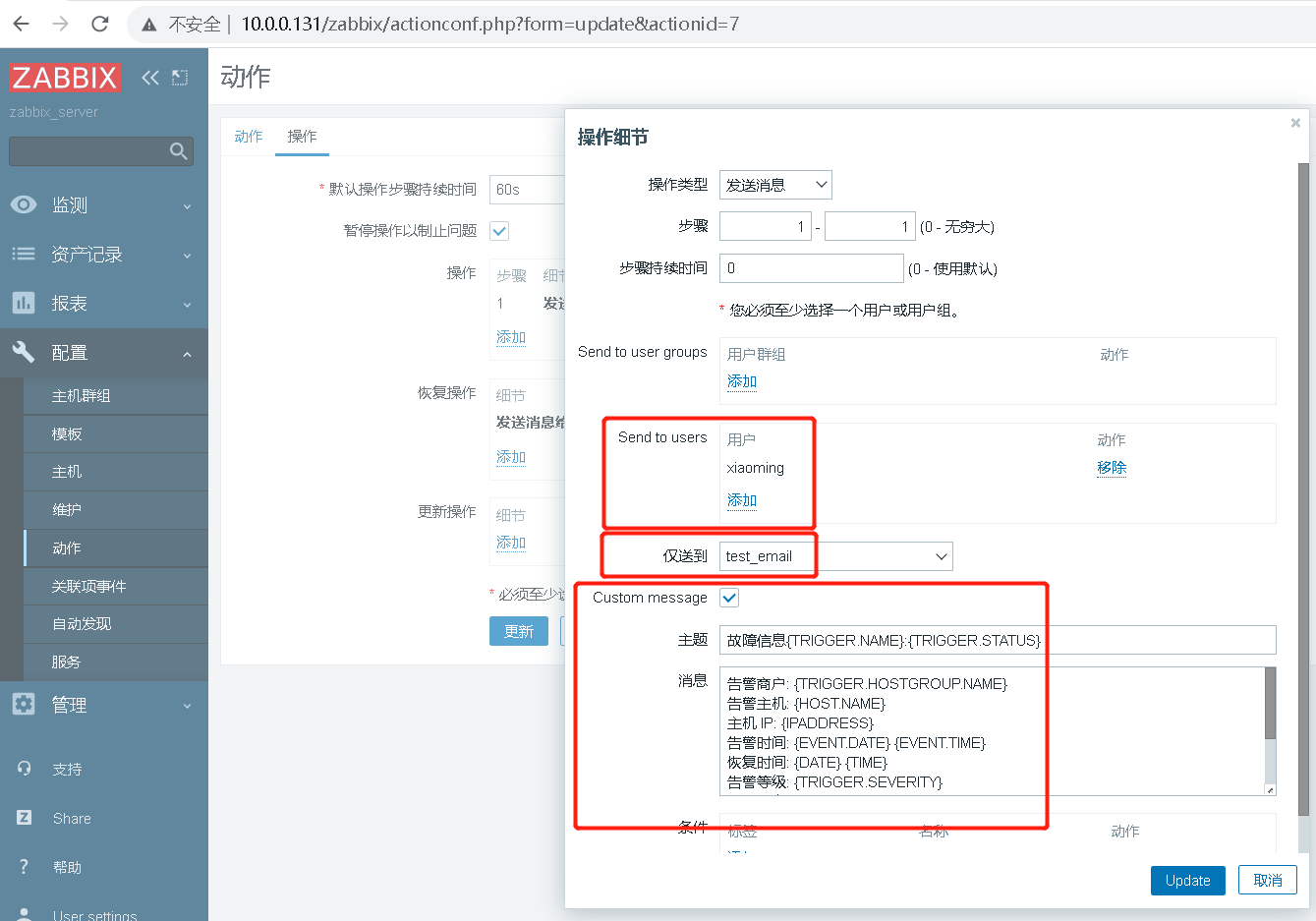Click the zabbix_server label under the logo

54,112
